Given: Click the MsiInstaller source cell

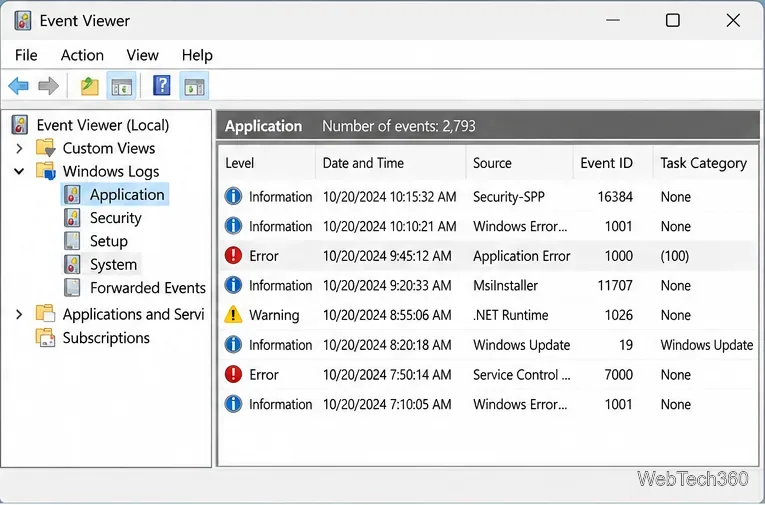Looking at the screenshot, I should (505, 285).
